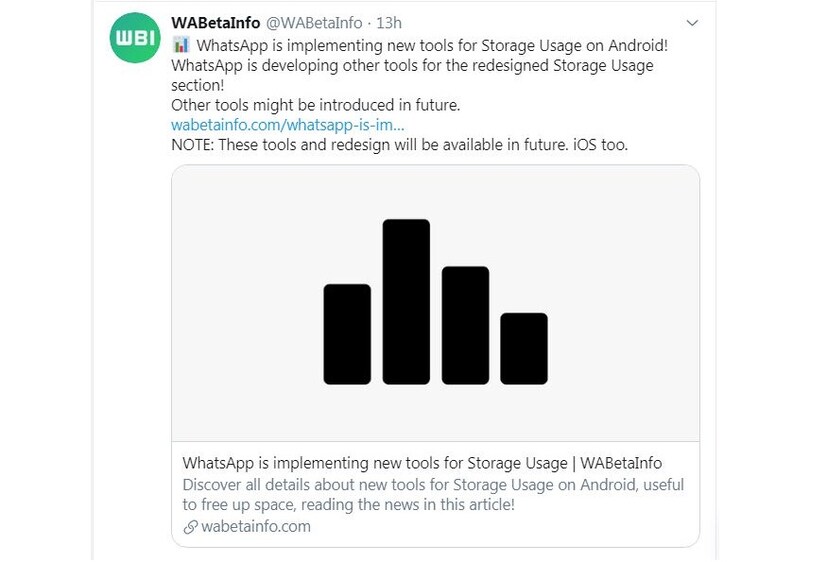Image resolution: width=827 pixels, height=562 pixels.
Task: Open the WABetaInfo display name profile
Action: point(216,23)
